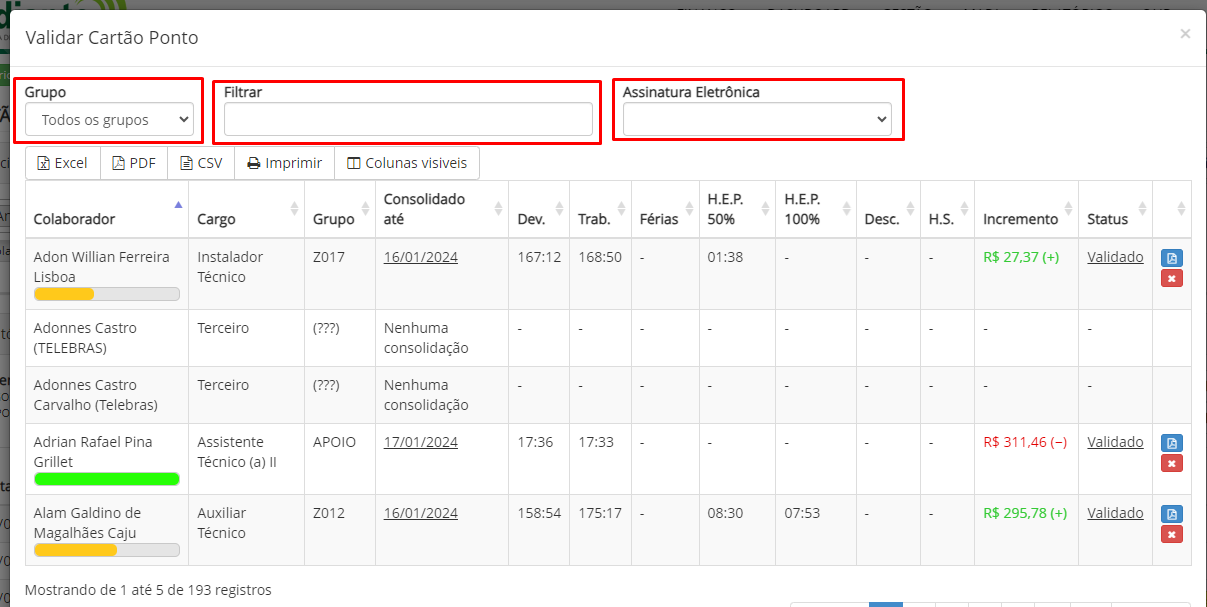
Task: Click Validado status for Alam Galdino
Action: [1115, 513]
